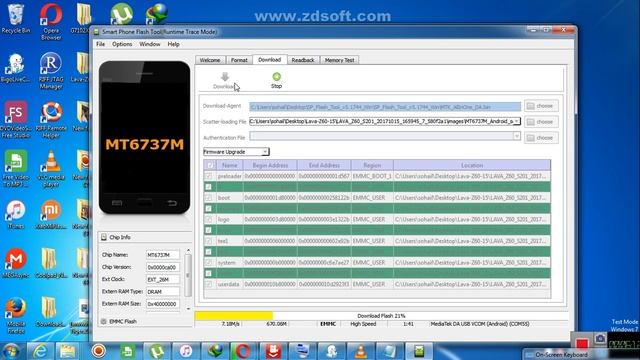This screenshot has height=360, width=640.
Task: Switch to the Format tab
Action: (x=239, y=60)
